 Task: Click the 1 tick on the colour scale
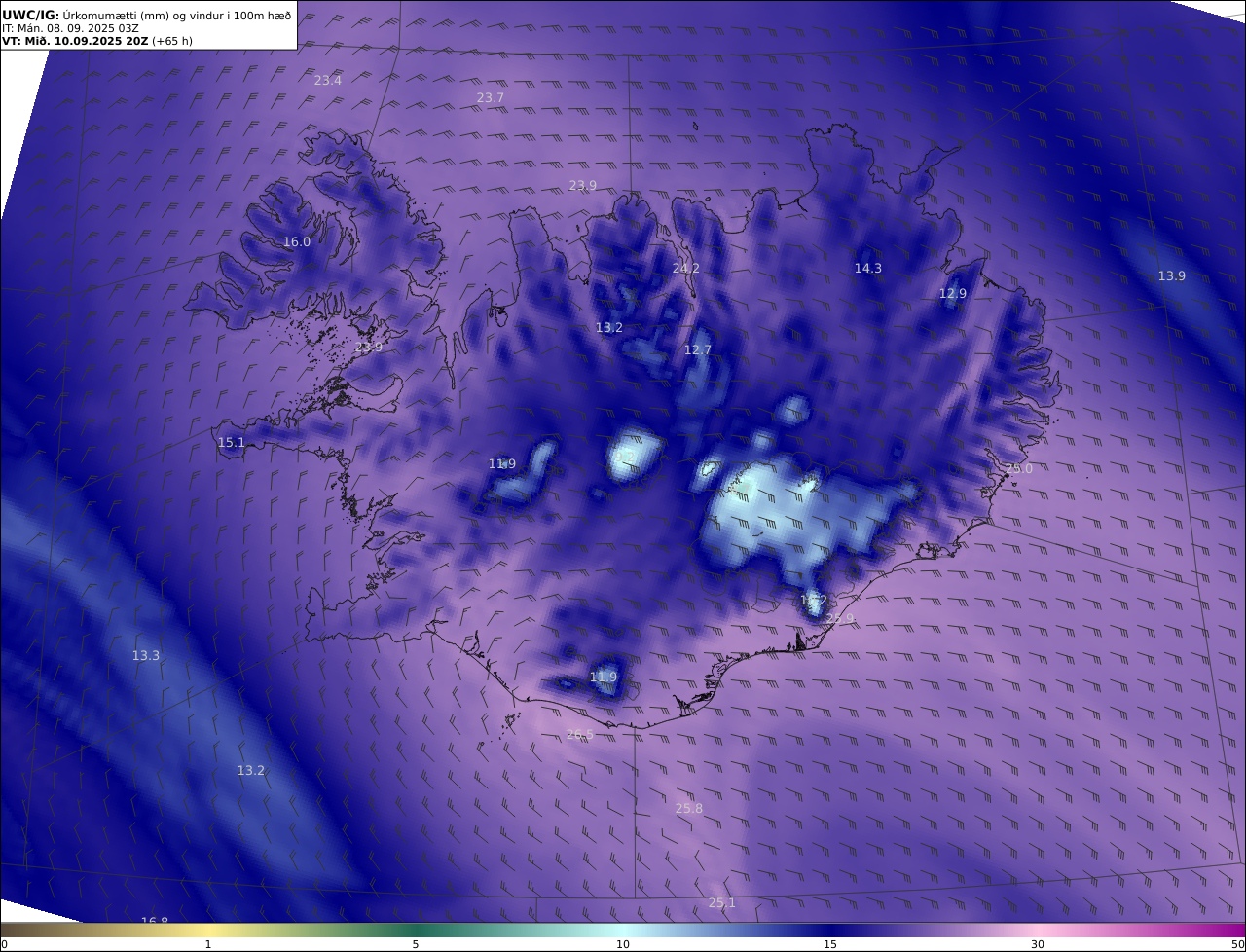[x=208, y=945]
